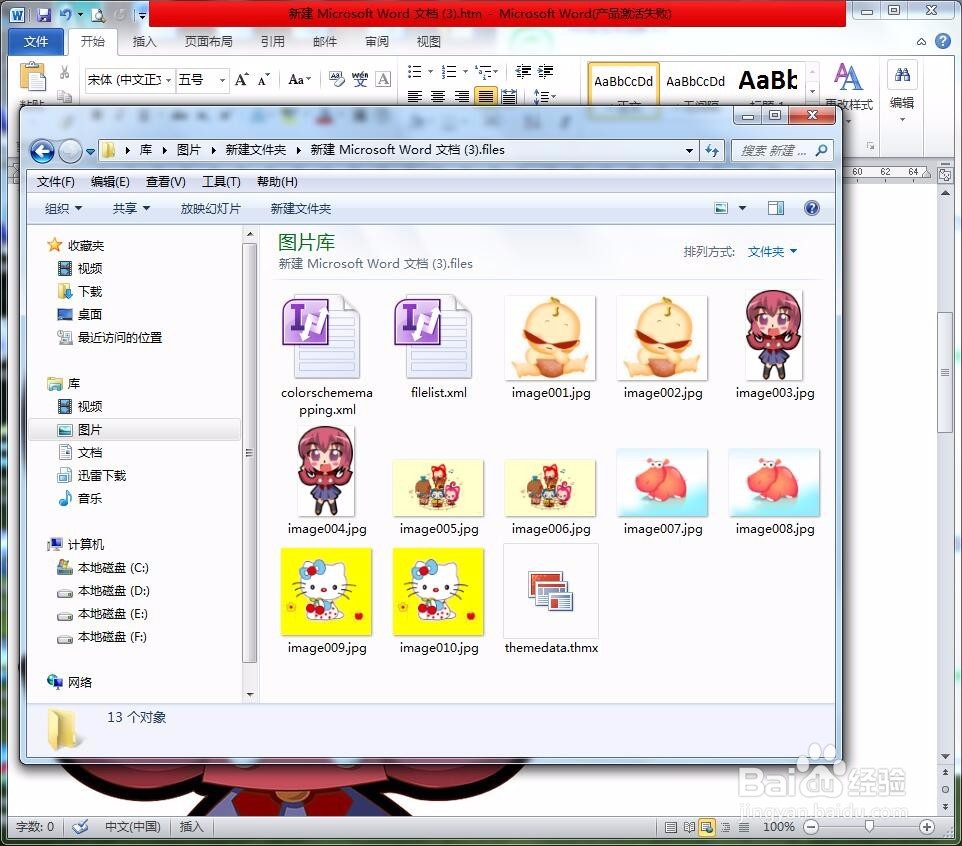Open 排列方式 文件夹 dropdown
This screenshot has width=962, height=846.
(772, 252)
